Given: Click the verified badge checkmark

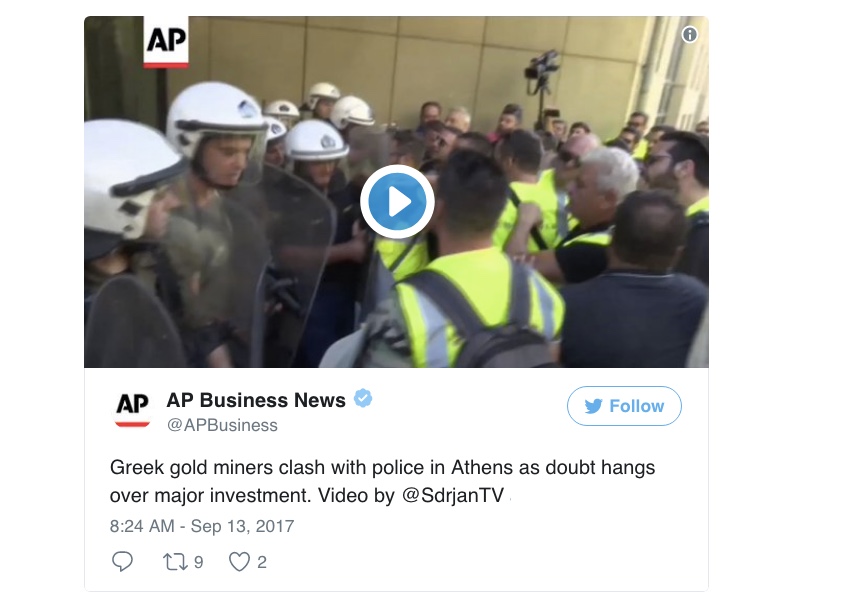Looking at the screenshot, I should pos(363,399).
